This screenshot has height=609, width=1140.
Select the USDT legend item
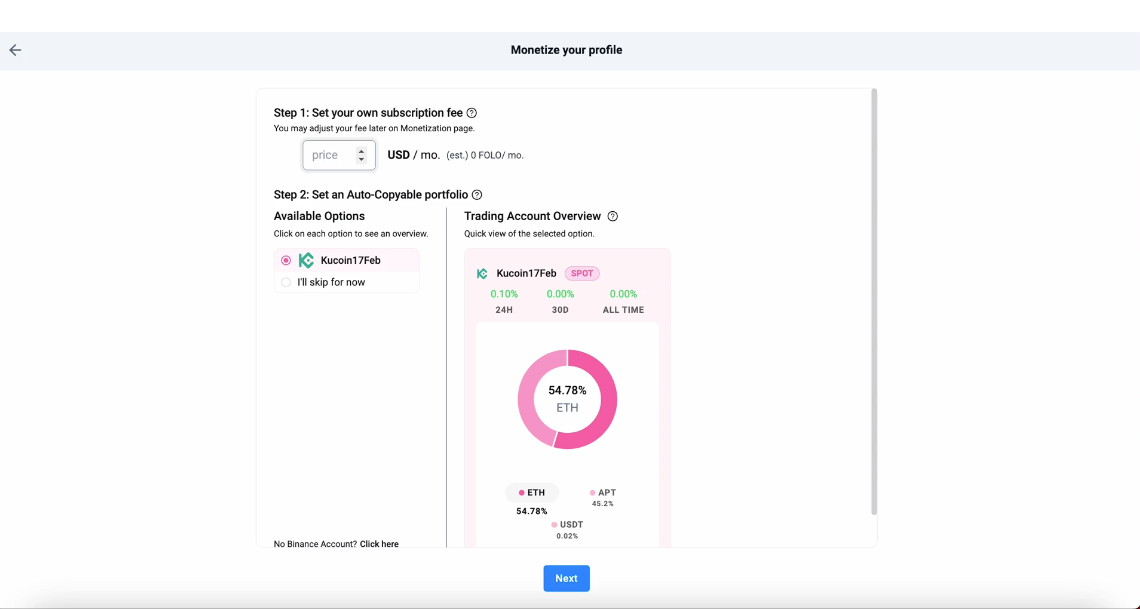(567, 529)
